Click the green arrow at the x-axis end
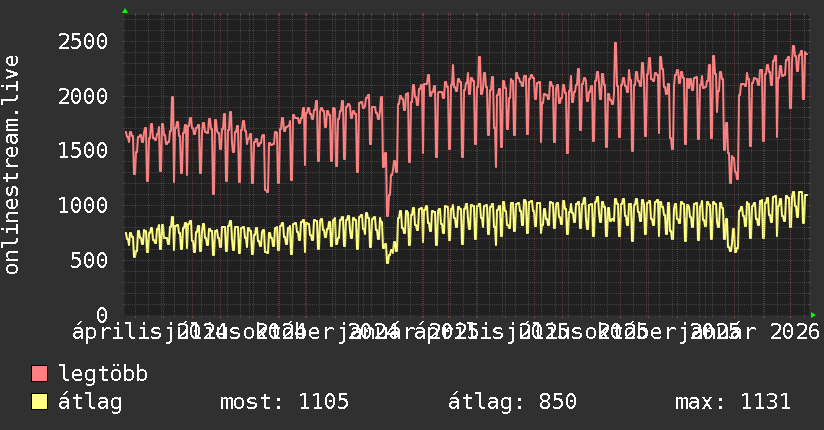Viewport: 824px width, 430px height. click(813, 315)
